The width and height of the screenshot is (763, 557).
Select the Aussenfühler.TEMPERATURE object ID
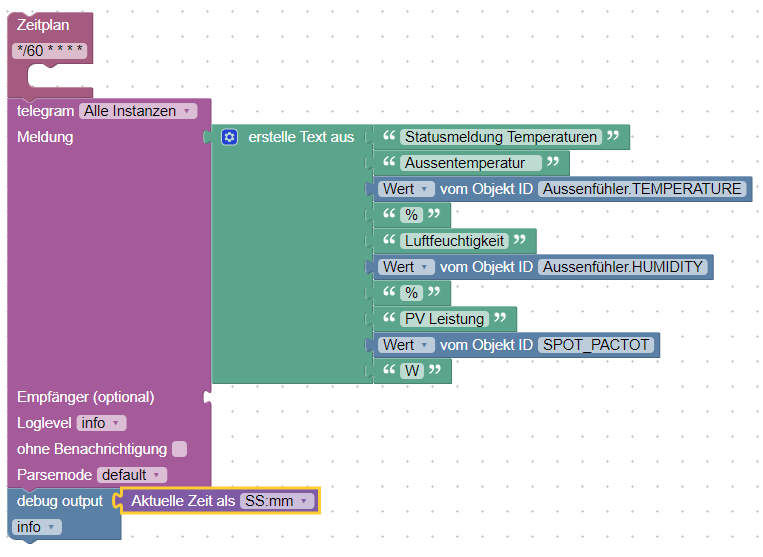(642, 189)
